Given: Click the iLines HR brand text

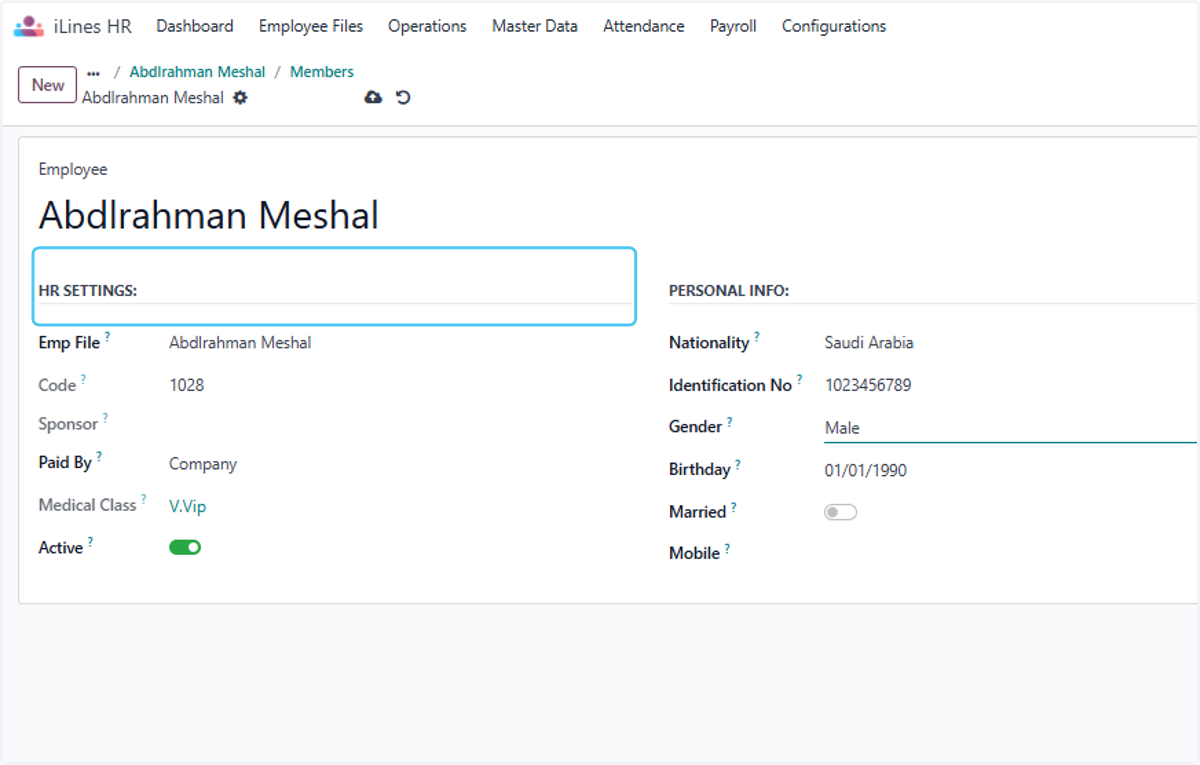Looking at the screenshot, I should click(92, 26).
